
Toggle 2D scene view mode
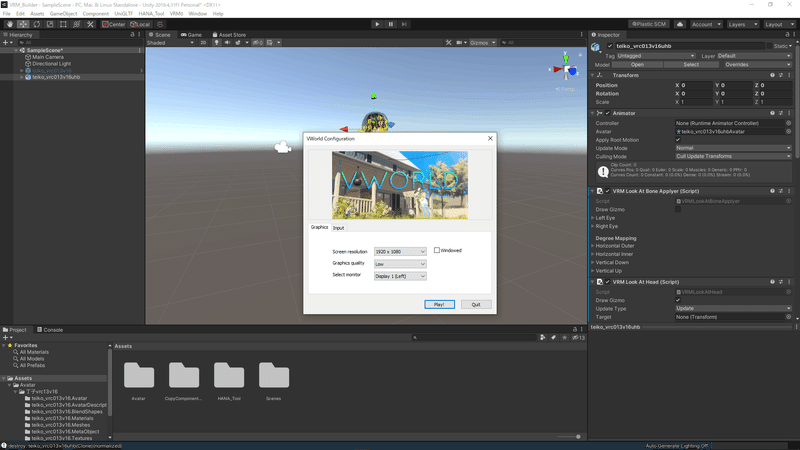pos(203,42)
